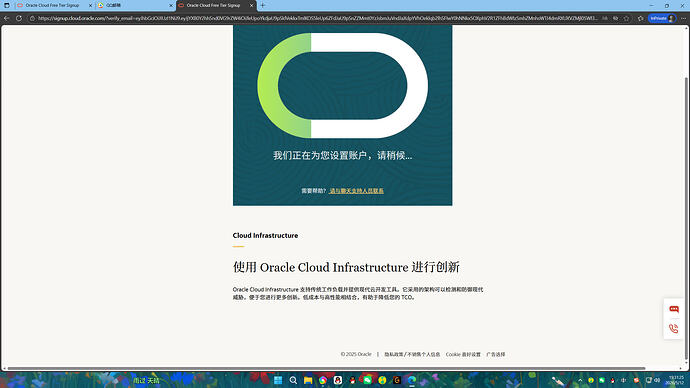Click the '© 2025 Oracle' footer text
This screenshot has height=388, width=690.
coord(356,354)
